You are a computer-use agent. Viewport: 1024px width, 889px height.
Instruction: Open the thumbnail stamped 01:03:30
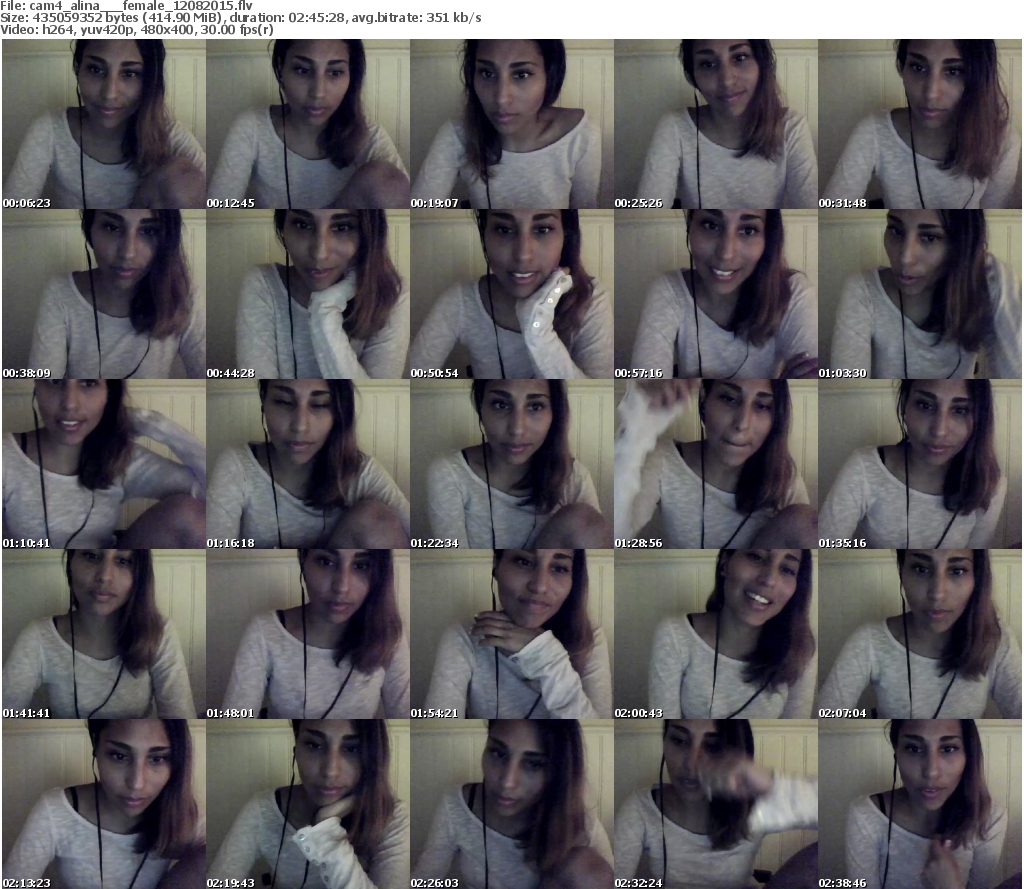(920, 294)
